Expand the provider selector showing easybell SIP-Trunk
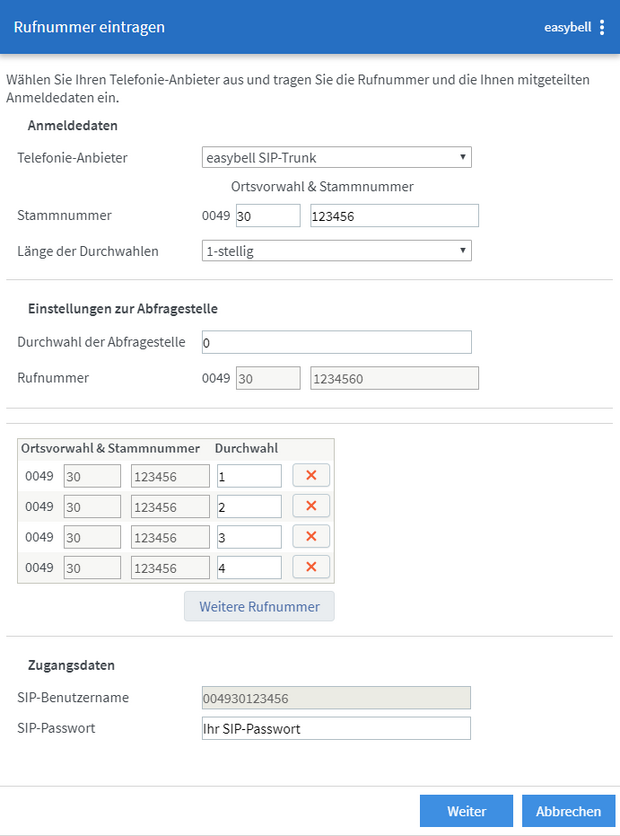The image size is (620, 836). click(336, 157)
